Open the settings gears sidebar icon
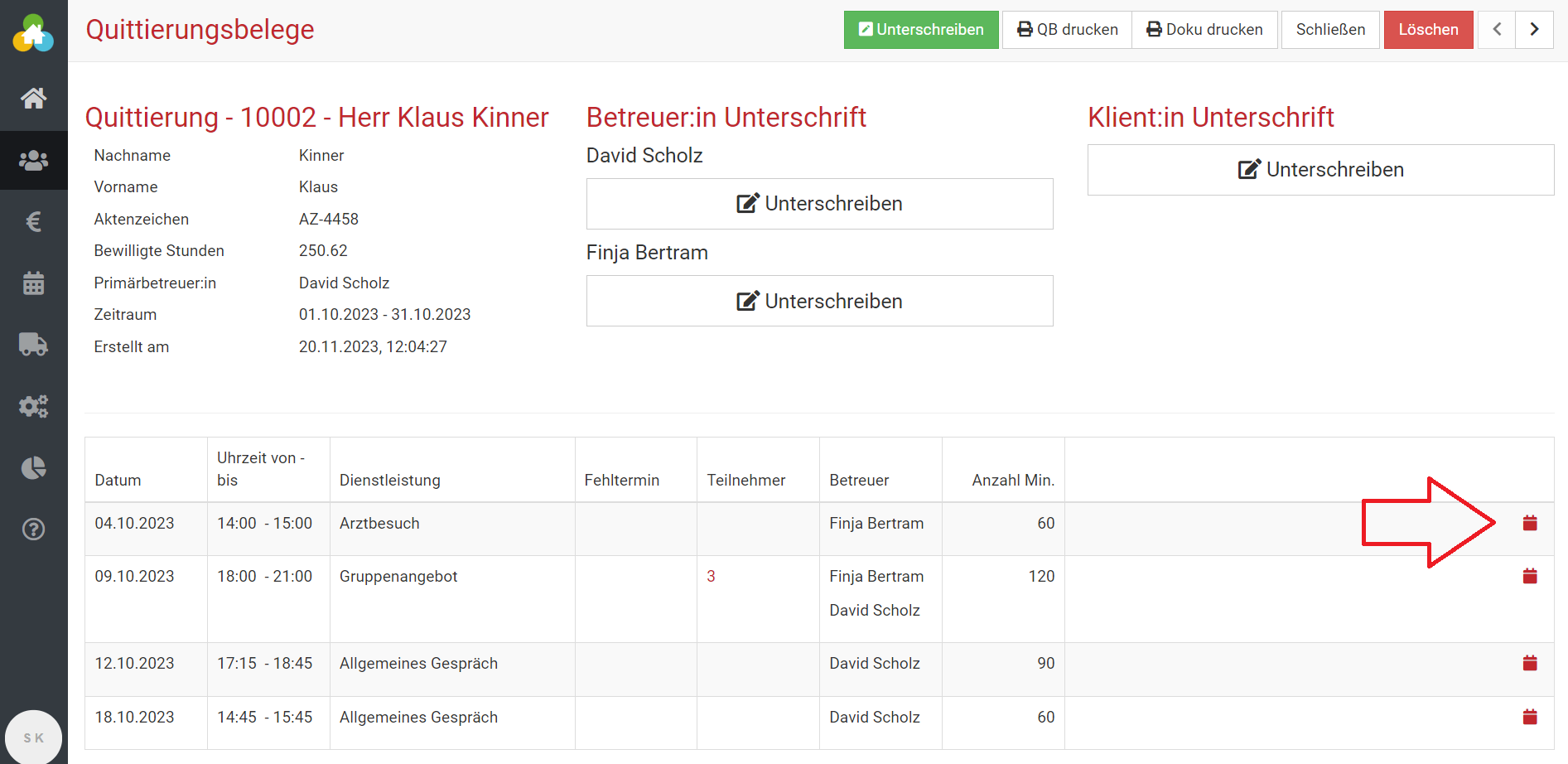1568x764 pixels. [x=33, y=406]
